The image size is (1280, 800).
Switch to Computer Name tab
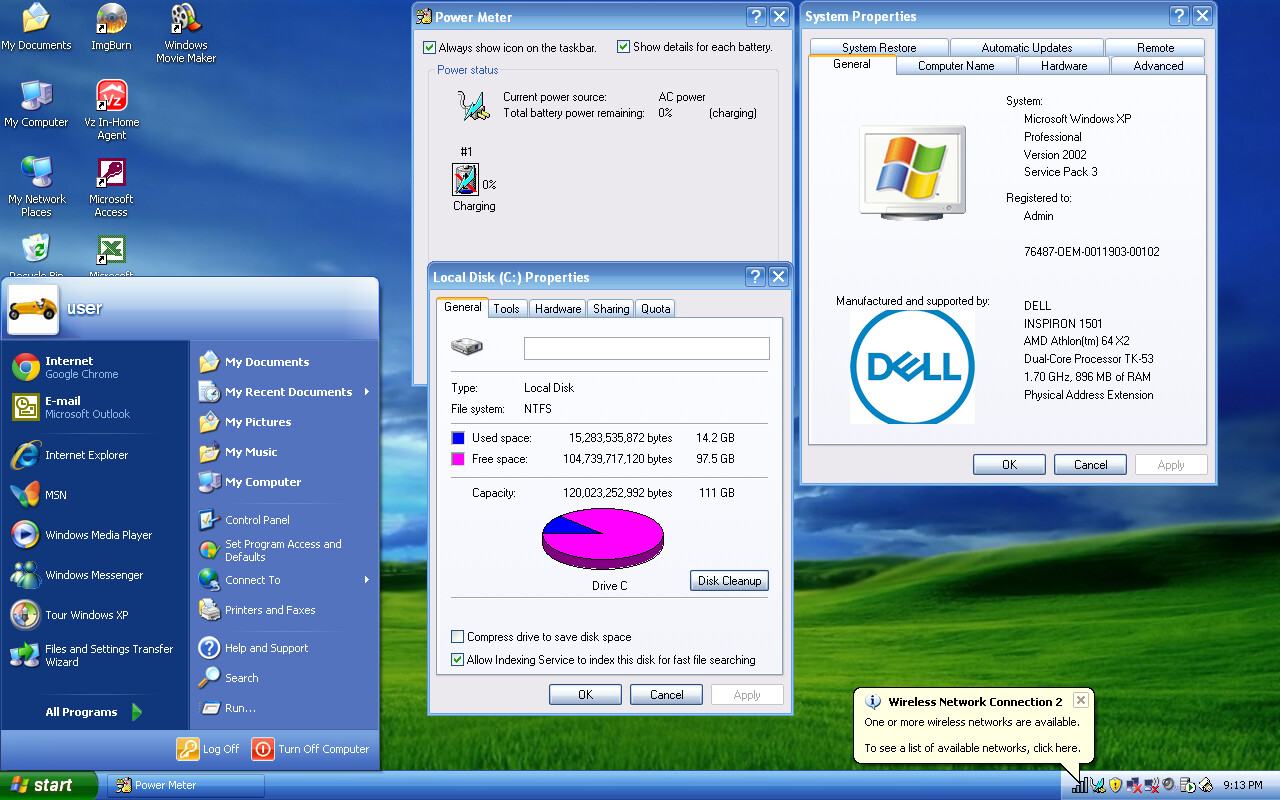(x=956, y=66)
